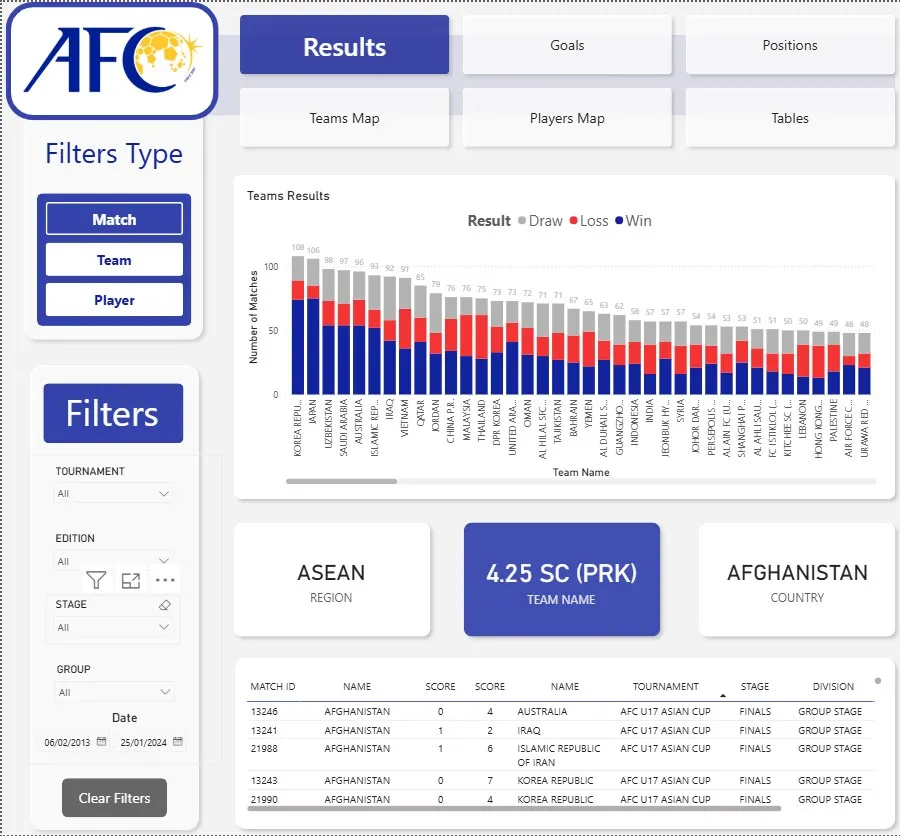
Task: Switch to the Goals page
Action: tap(567, 45)
